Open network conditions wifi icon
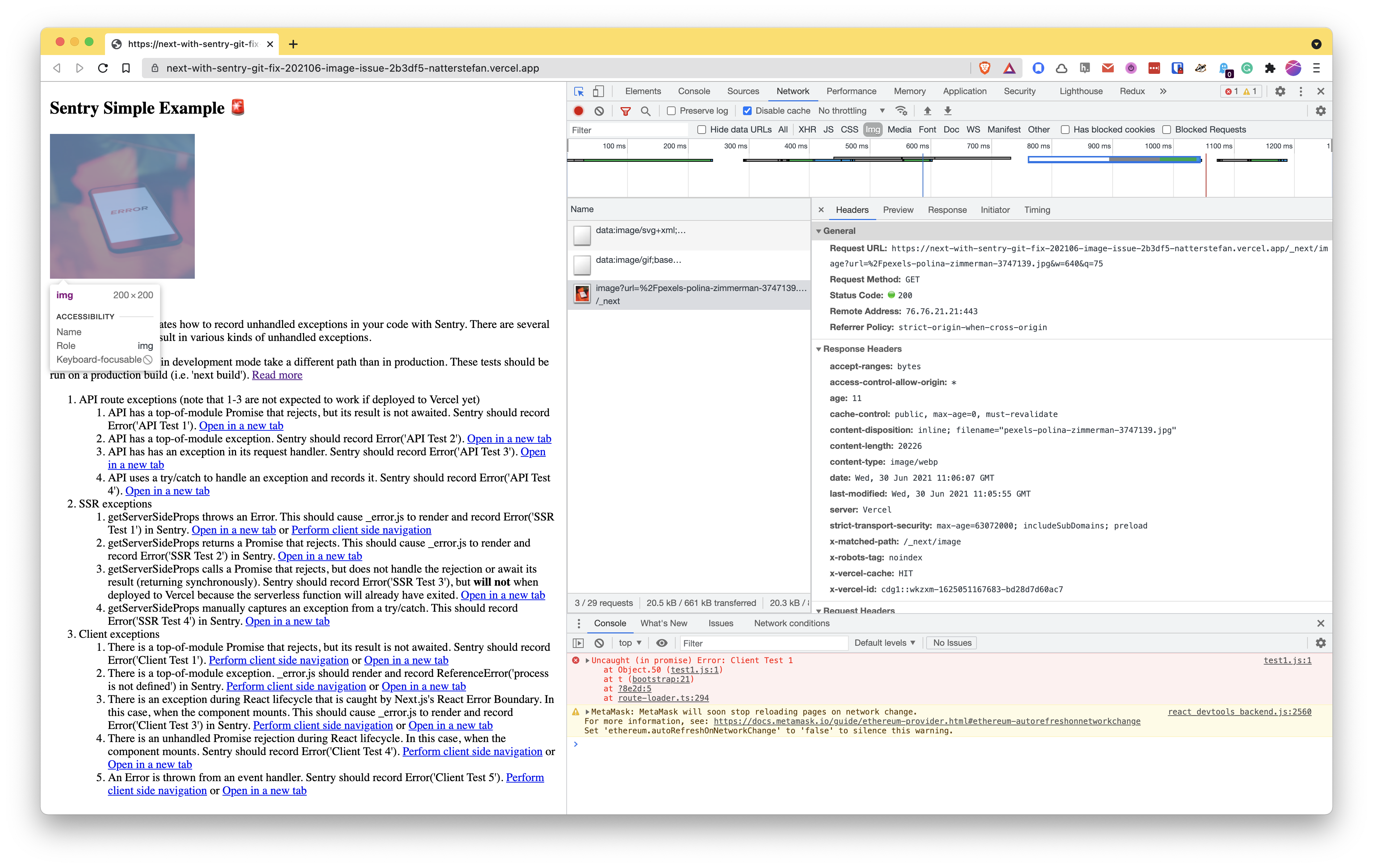 click(902, 110)
